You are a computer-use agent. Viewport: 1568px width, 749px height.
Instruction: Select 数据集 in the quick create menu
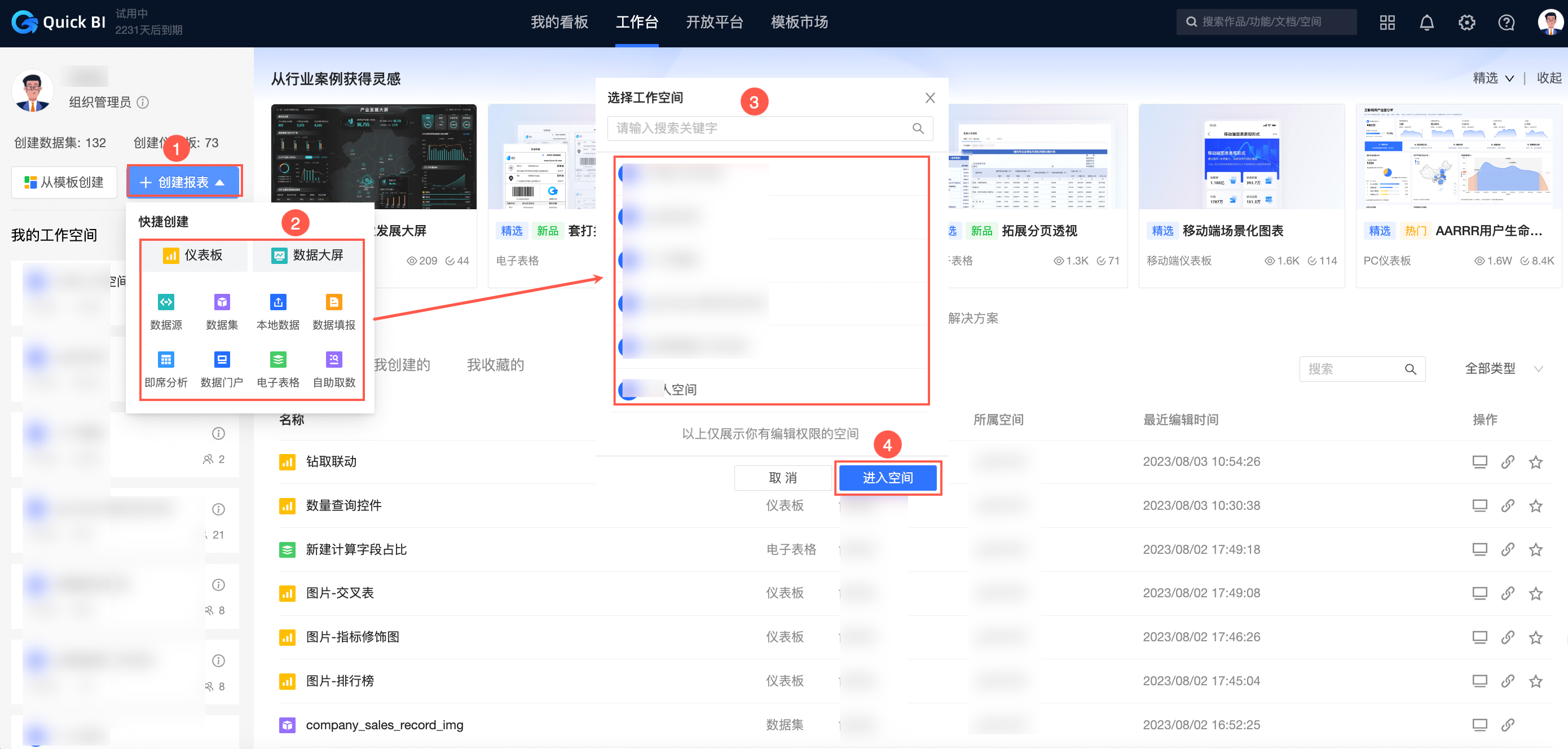tap(222, 310)
